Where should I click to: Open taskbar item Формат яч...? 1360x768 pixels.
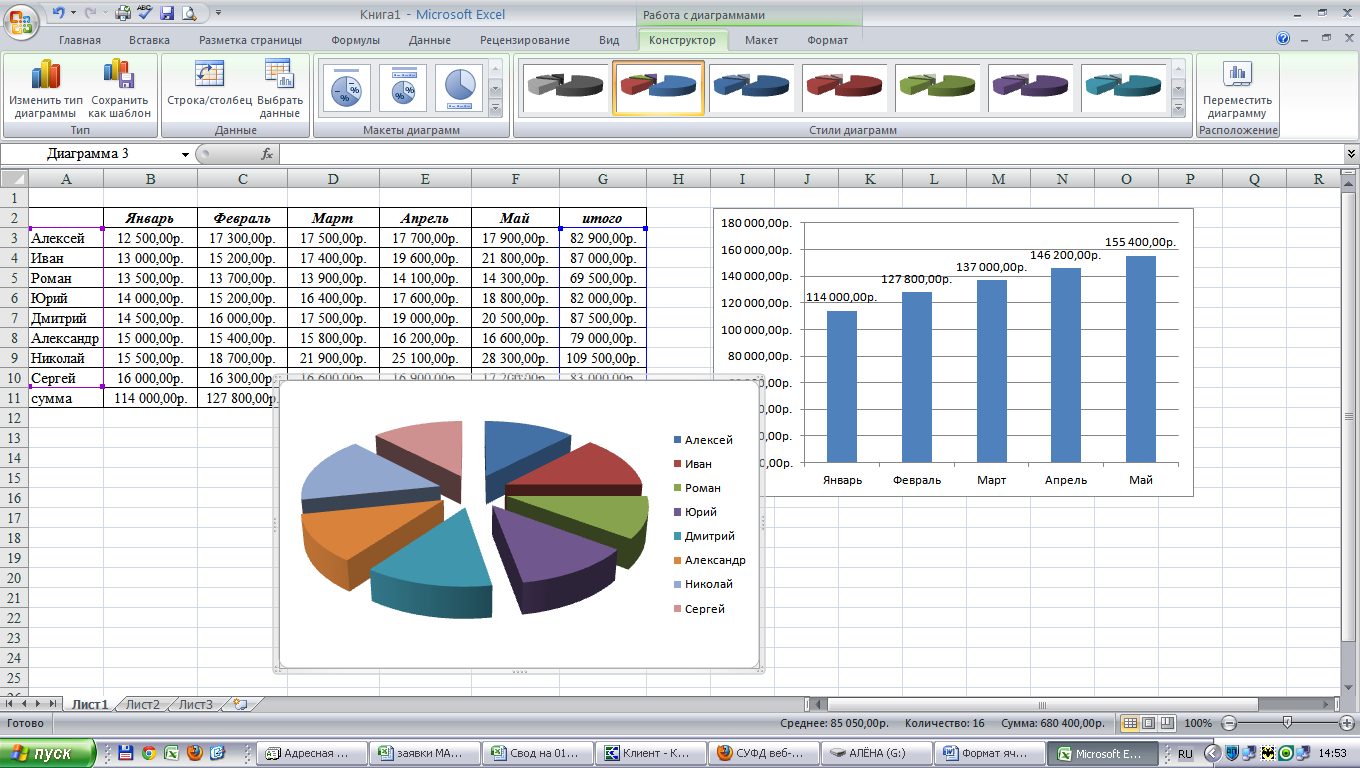pyautogui.click(x=989, y=754)
